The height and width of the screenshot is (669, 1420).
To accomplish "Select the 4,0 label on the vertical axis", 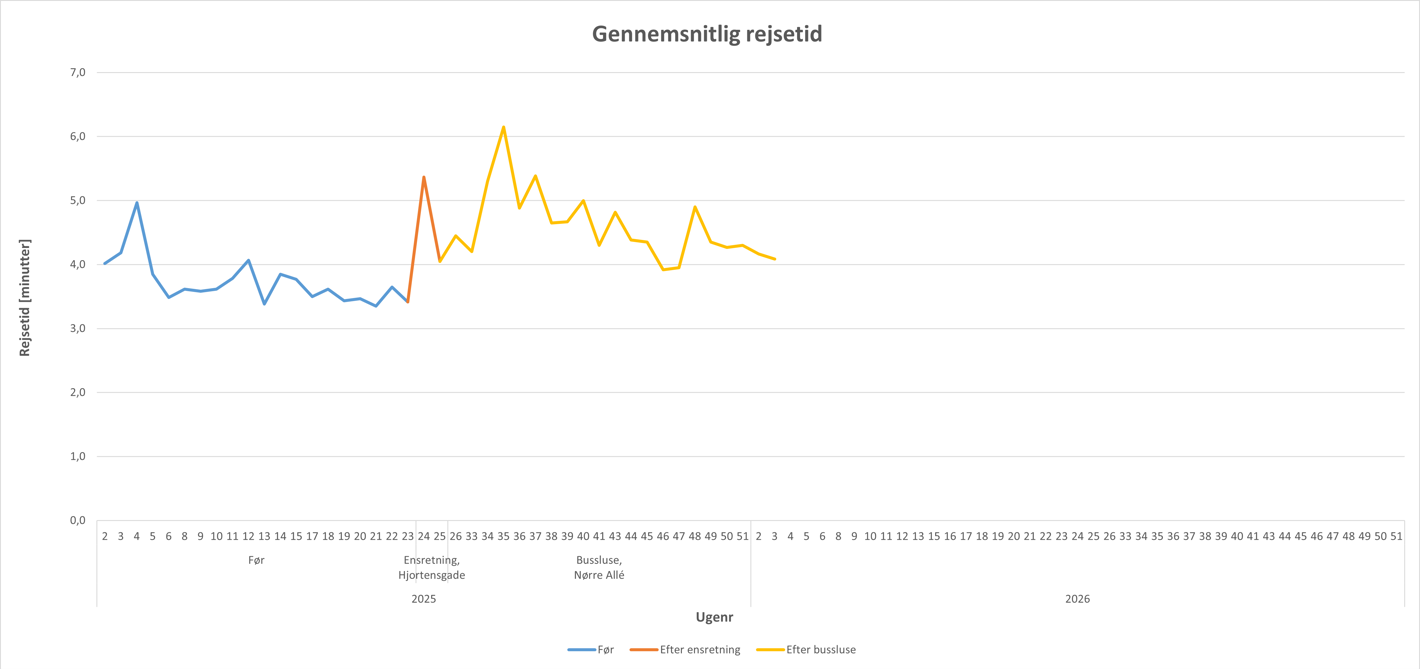I will point(78,265).
